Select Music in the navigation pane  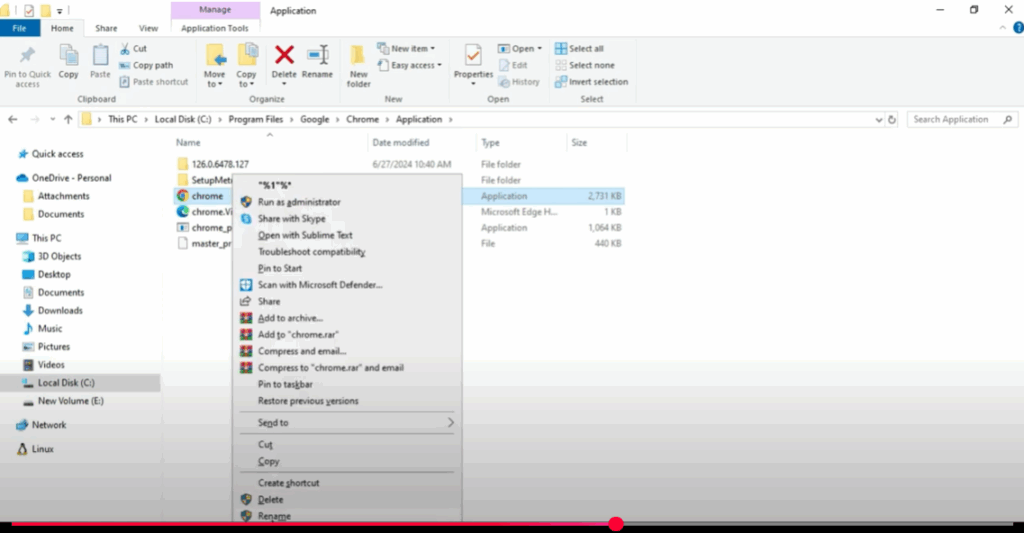[x=43, y=329]
